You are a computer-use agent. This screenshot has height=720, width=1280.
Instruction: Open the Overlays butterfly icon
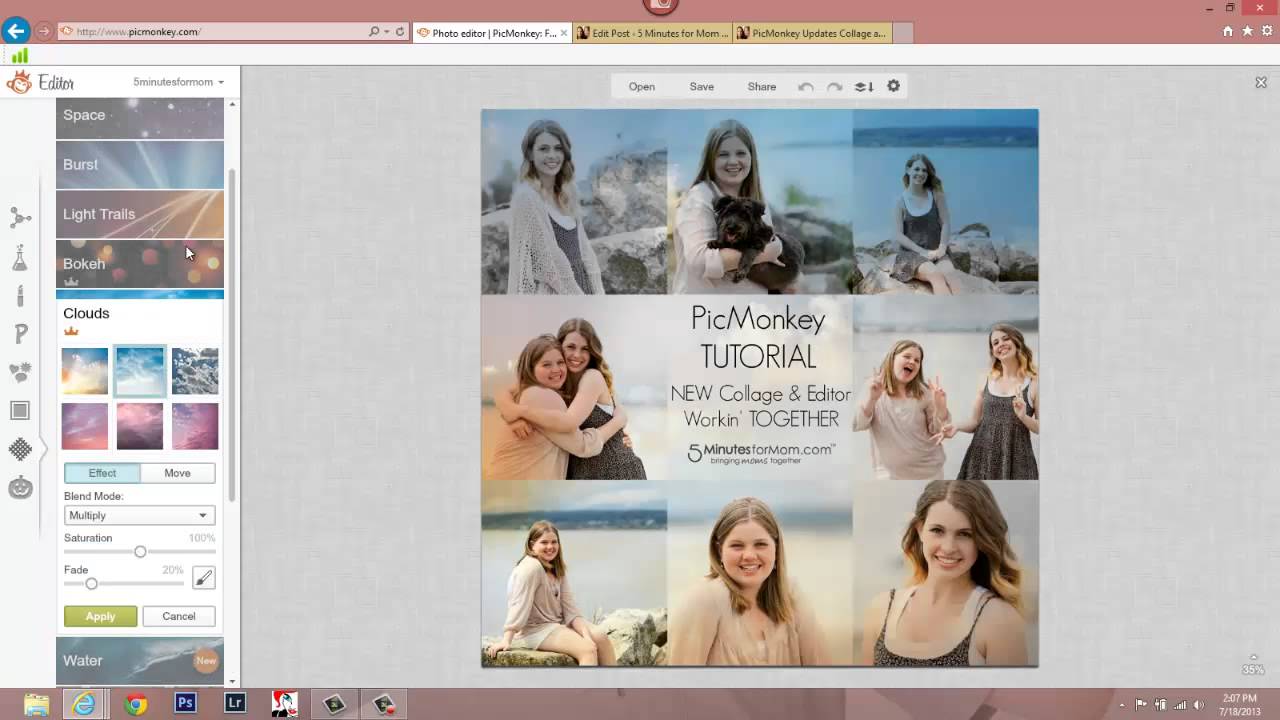(x=20, y=373)
